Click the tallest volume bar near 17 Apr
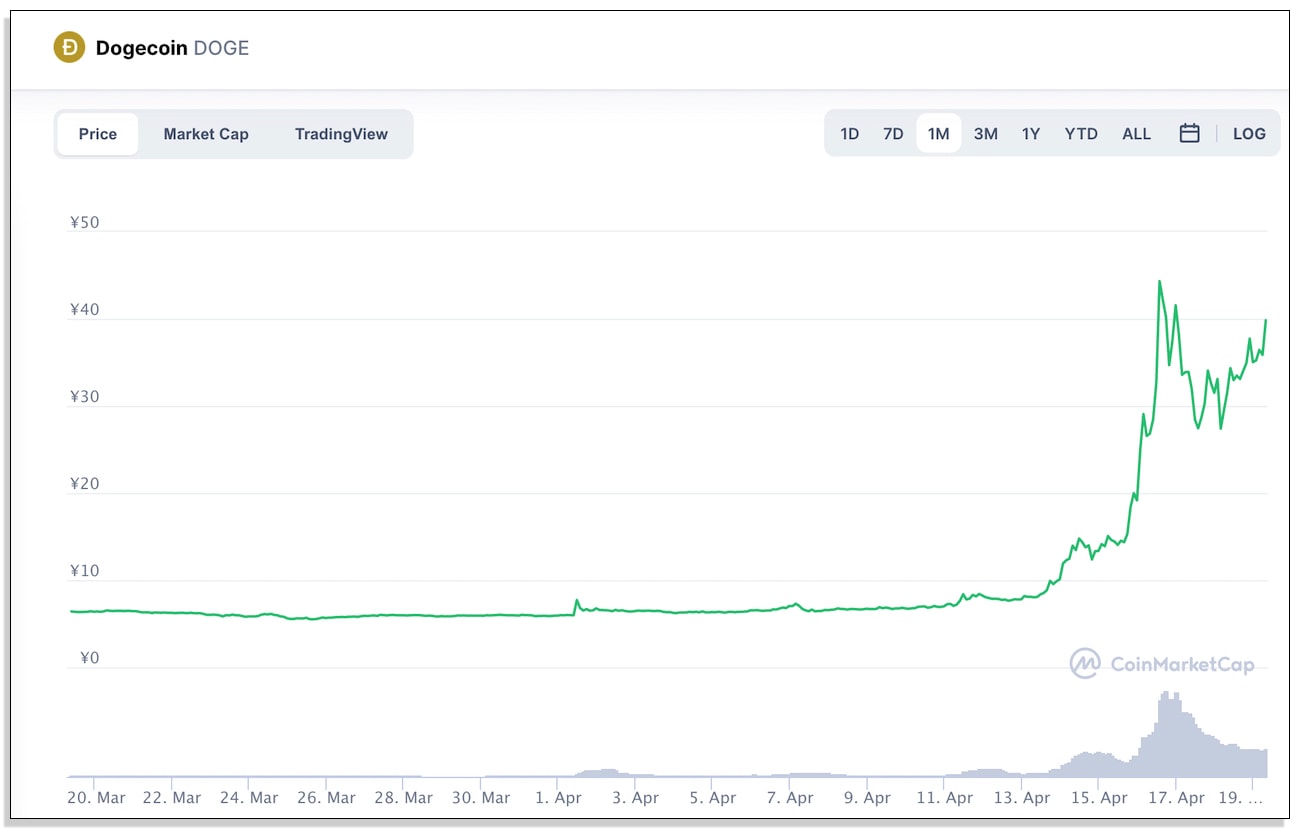This screenshot has height=829, width=1300. click(1165, 734)
